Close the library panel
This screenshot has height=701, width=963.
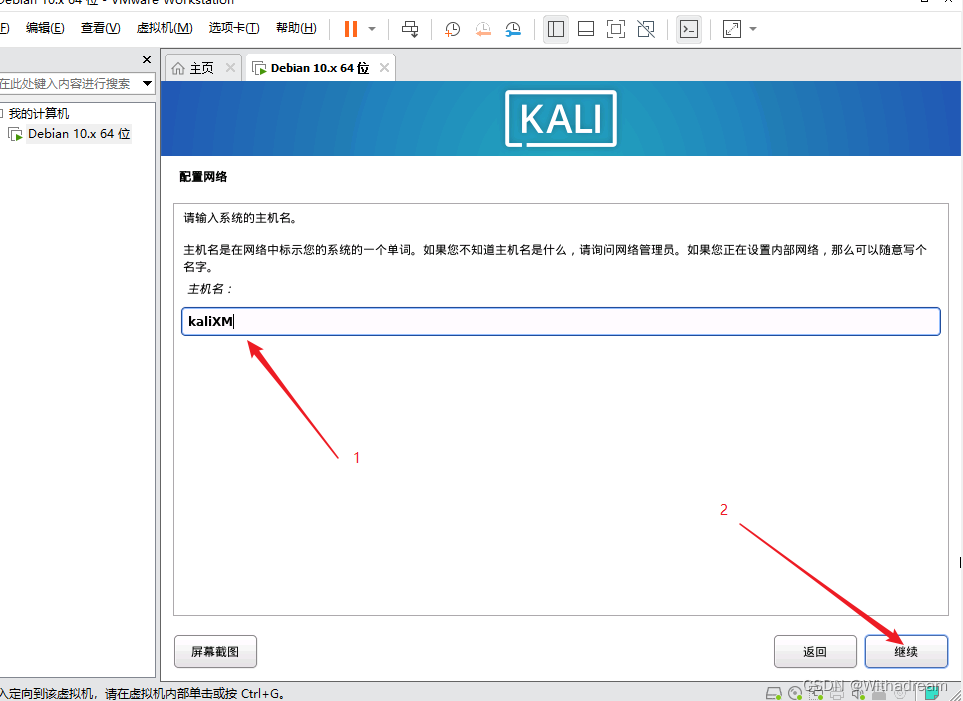pos(147,60)
